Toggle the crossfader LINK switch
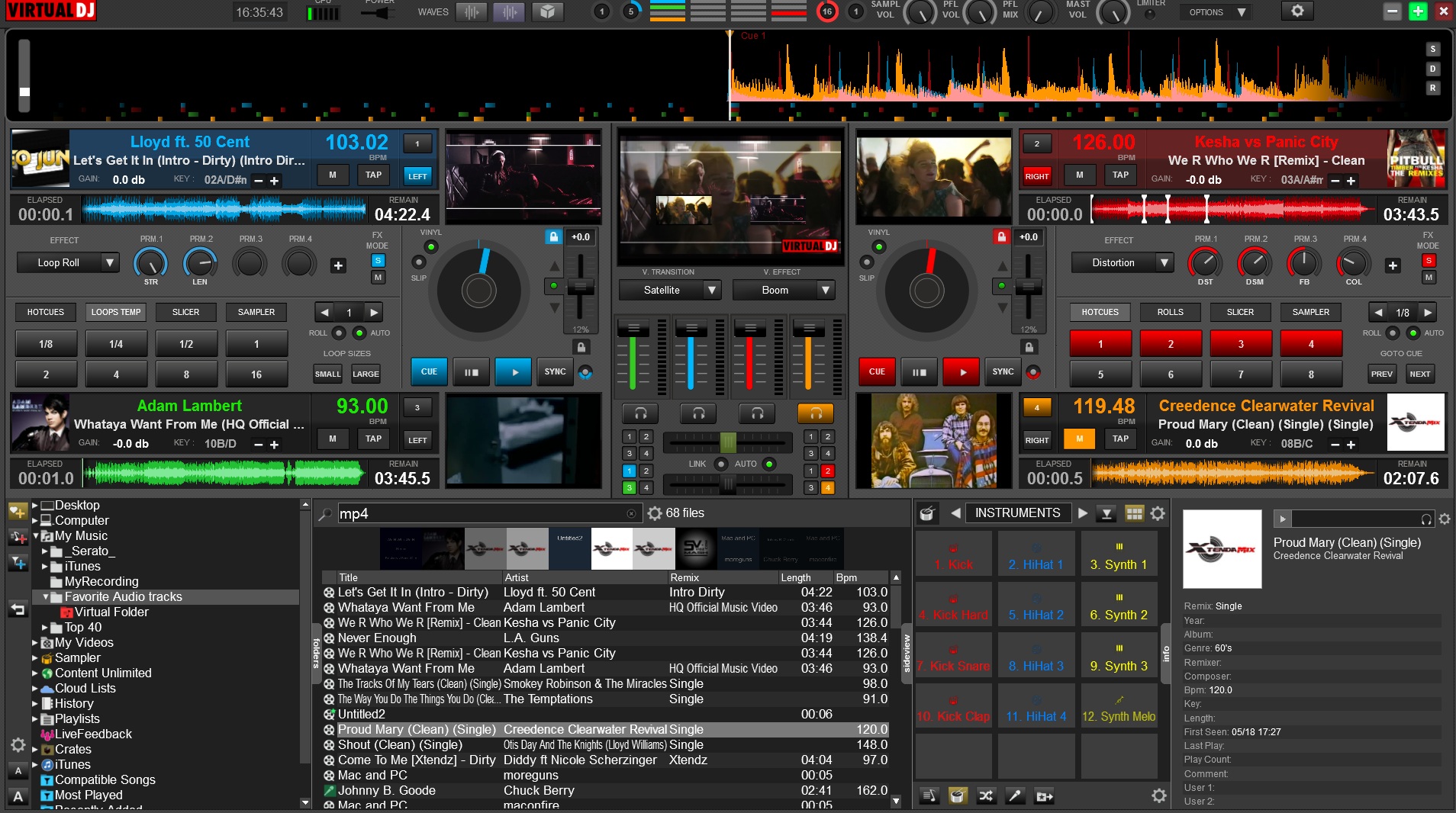The height and width of the screenshot is (813, 1456). pos(720,464)
